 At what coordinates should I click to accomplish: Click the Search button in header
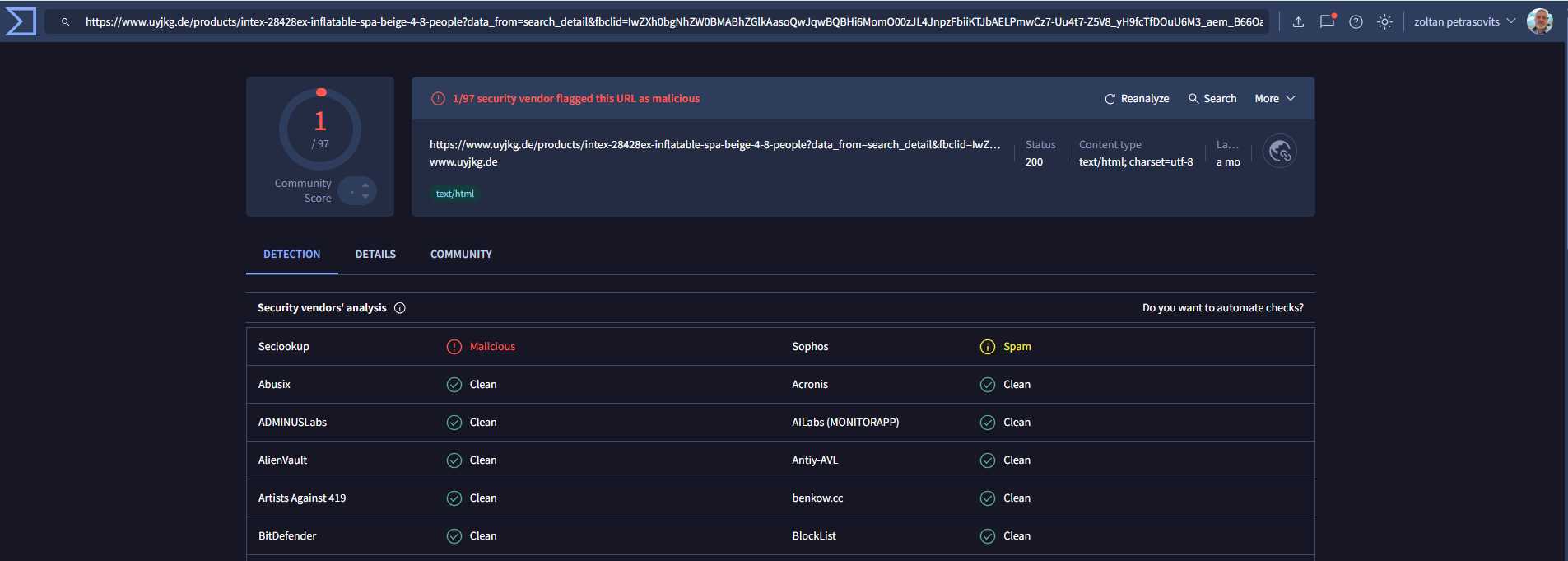pos(1212,99)
